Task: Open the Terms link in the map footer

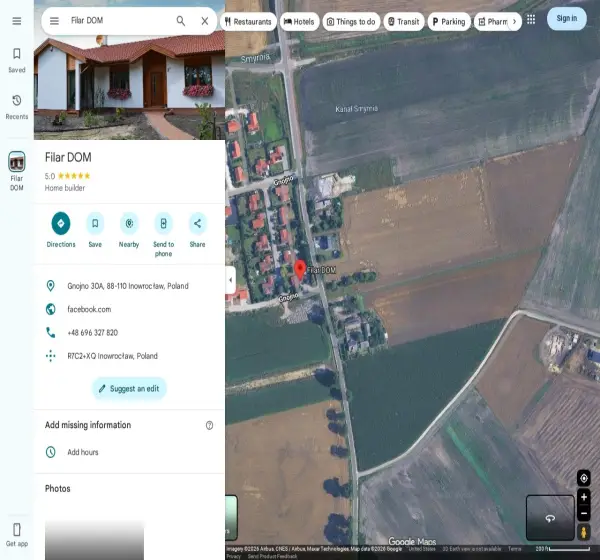Action: (x=514, y=549)
